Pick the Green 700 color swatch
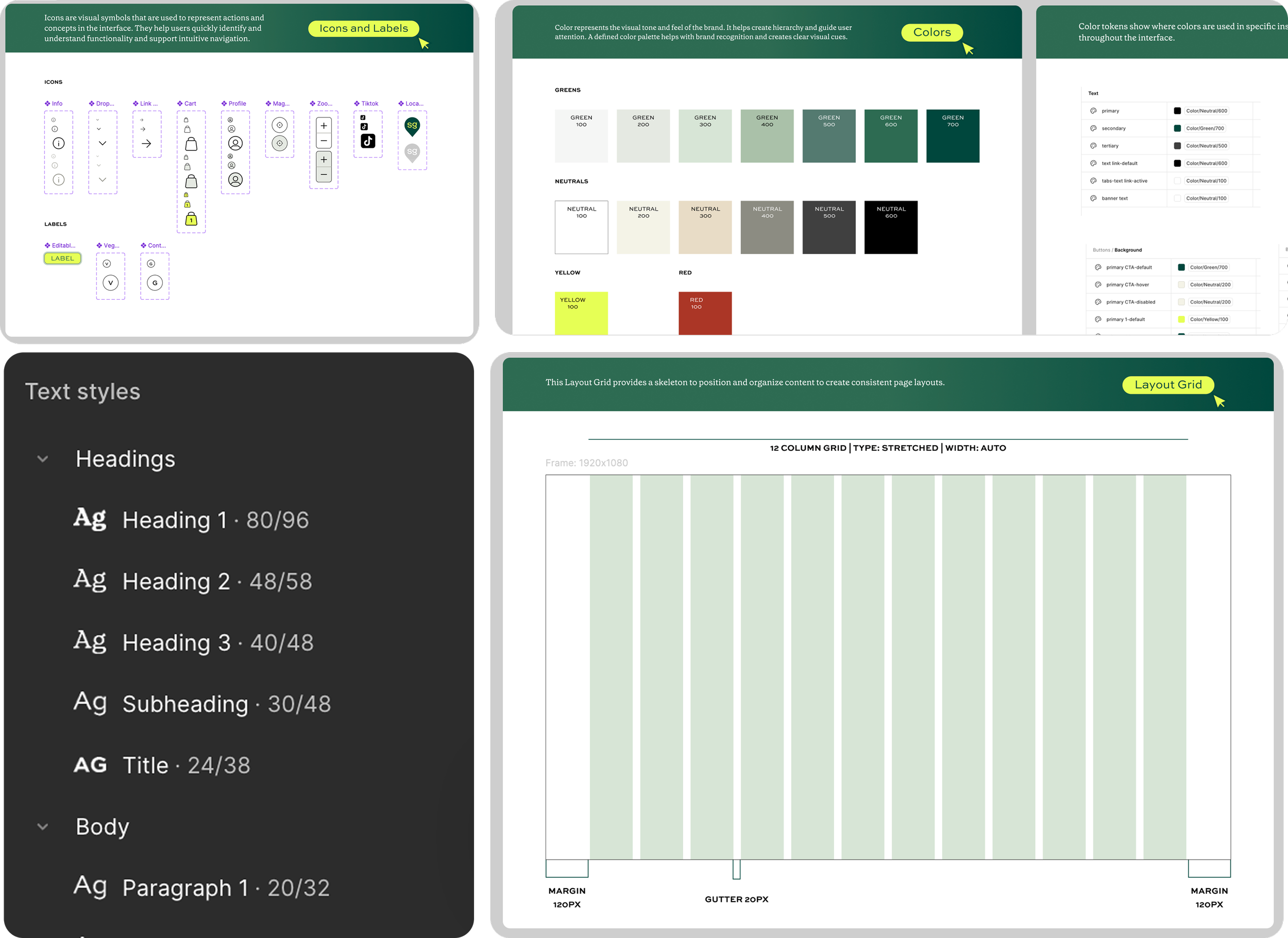1288x938 pixels. click(x=953, y=135)
